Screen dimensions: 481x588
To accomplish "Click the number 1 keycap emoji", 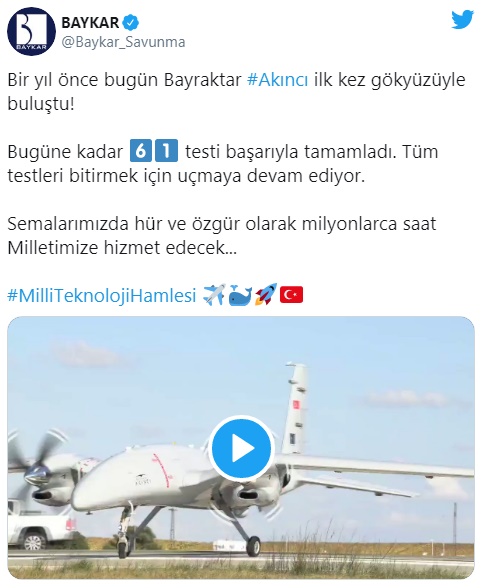I will tap(166, 151).
